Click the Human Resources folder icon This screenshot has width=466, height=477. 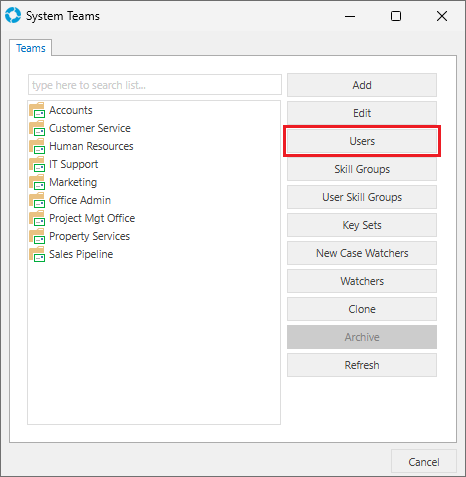37,146
